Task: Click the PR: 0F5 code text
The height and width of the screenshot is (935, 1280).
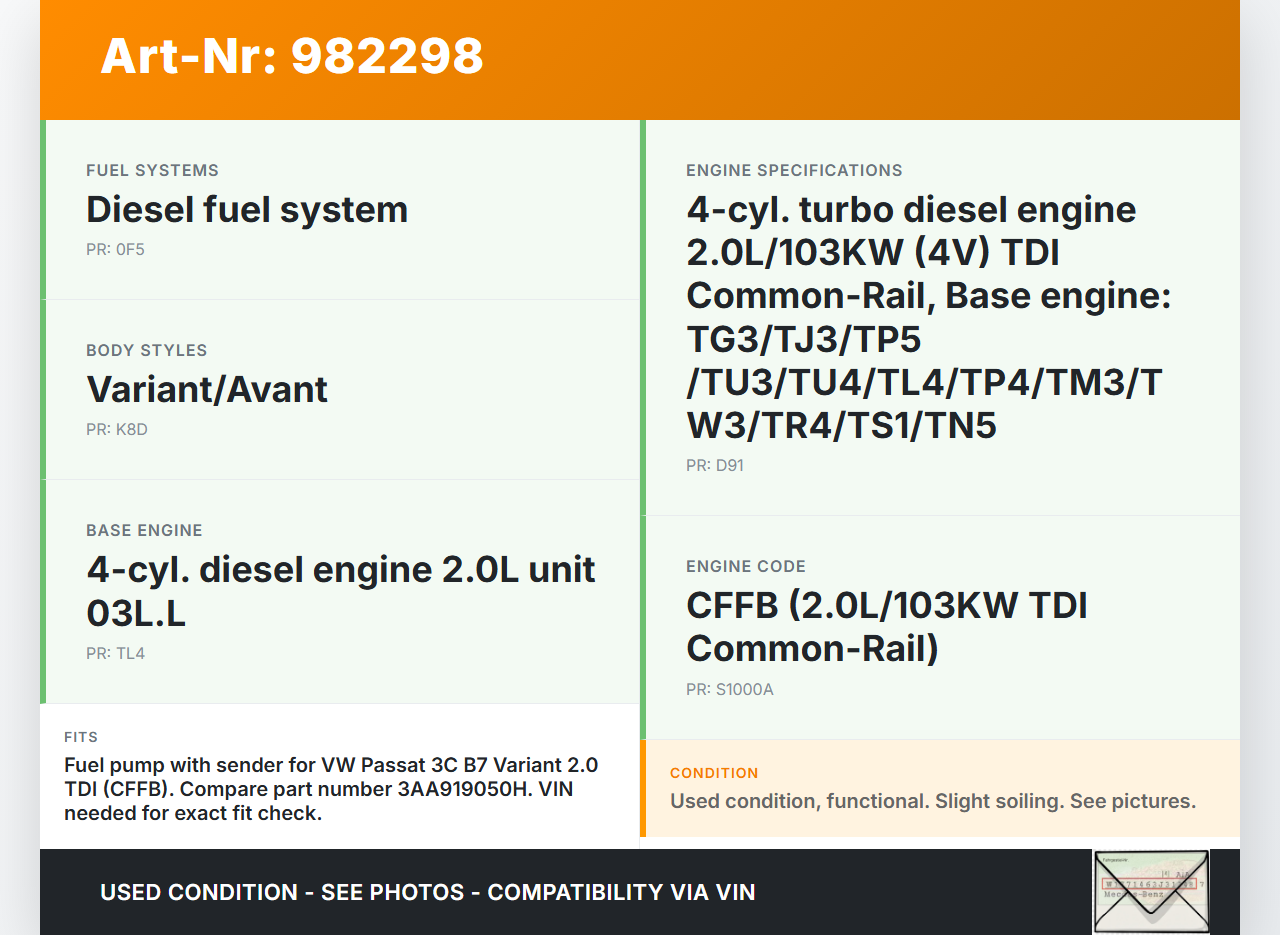Action: tap(115, 249)
